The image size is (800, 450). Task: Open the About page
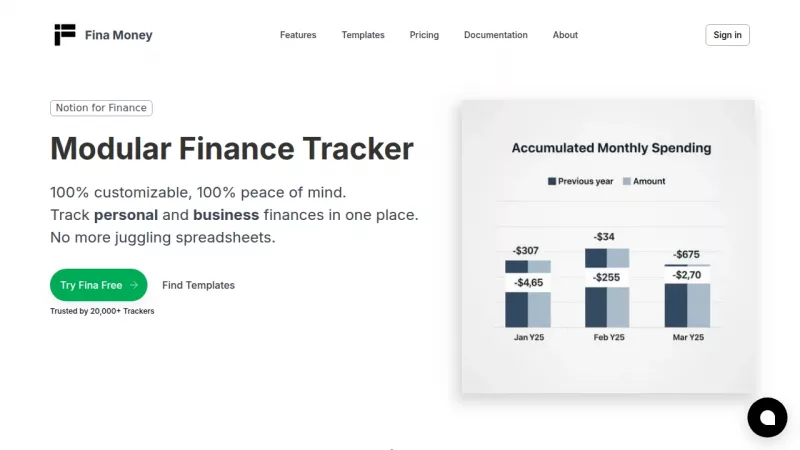tap(565, 35)
